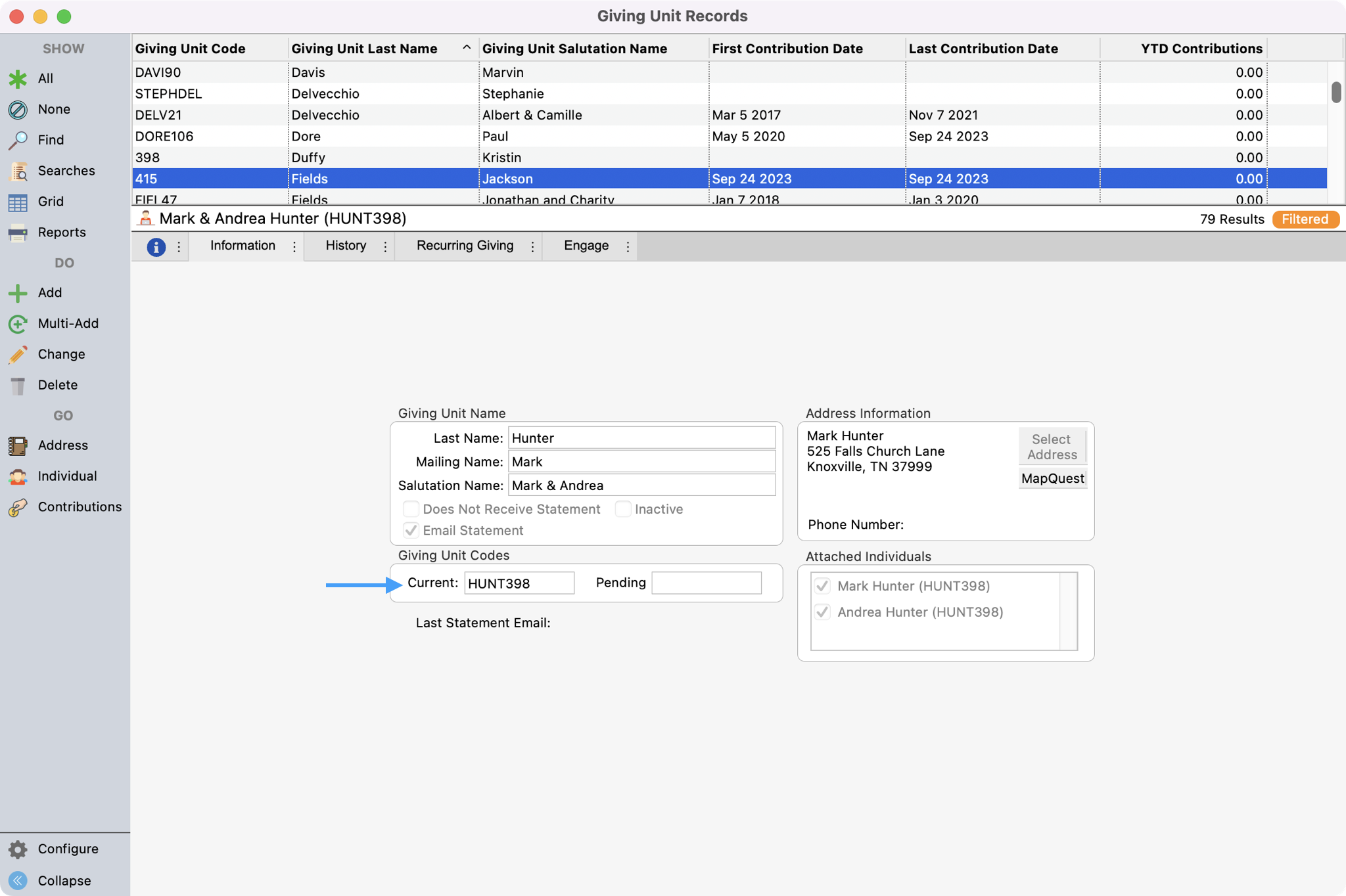Click the orange Filtered badge
This screenshot has width=1346, height=896.
point(1305,219)
